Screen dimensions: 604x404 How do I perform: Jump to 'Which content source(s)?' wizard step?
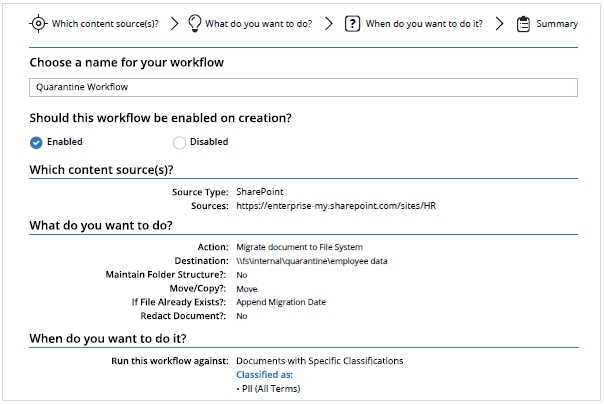click(106, 24)
